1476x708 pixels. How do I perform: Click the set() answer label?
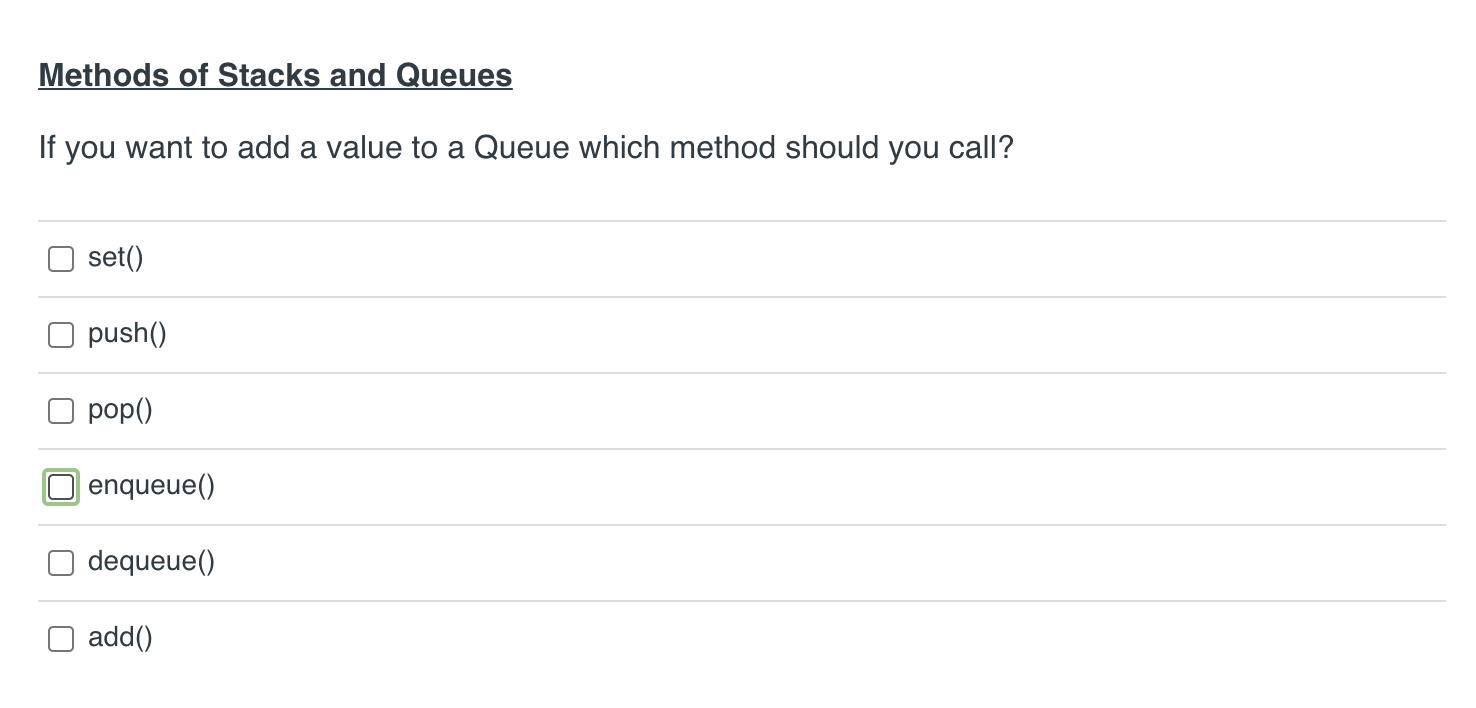pos(115,257)
